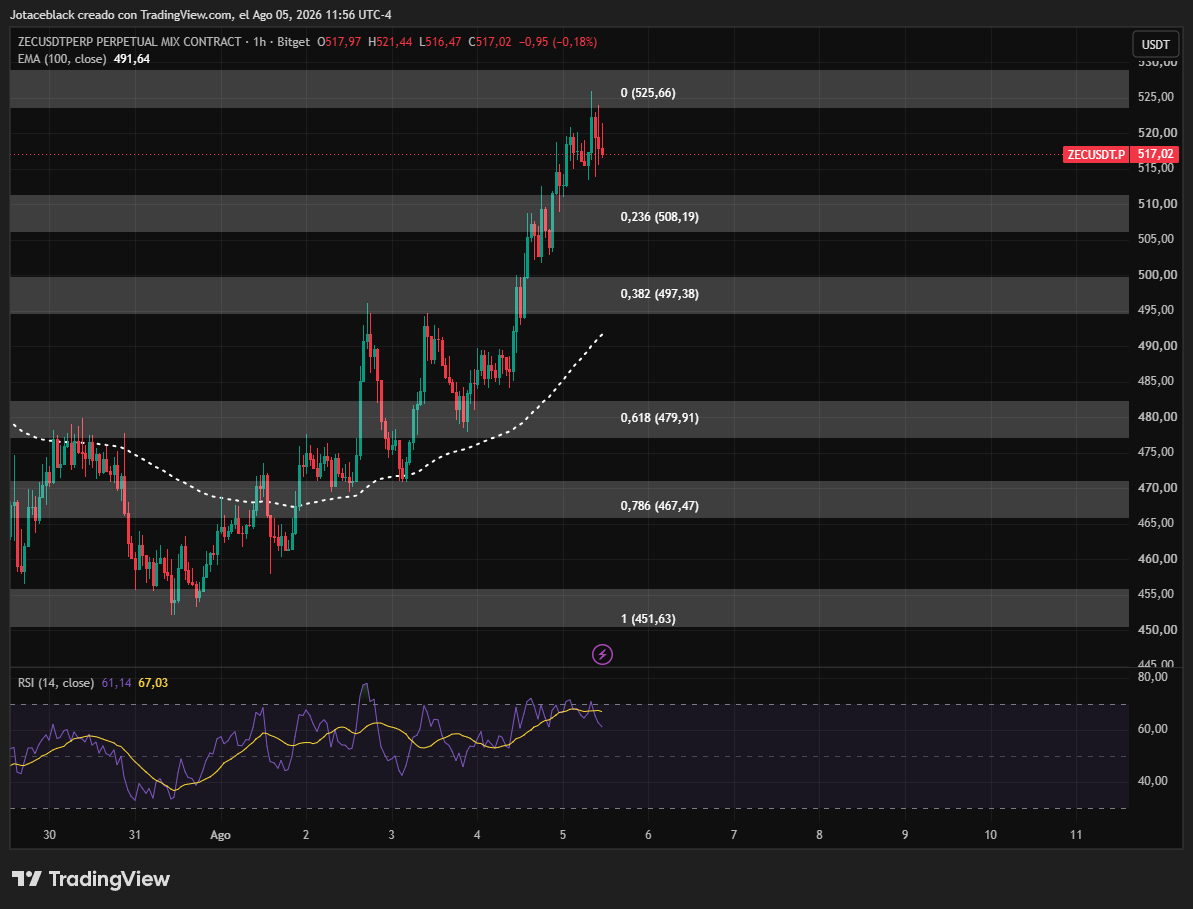The height and width of the screenshot is (909, 1193).
Task: Click the low price L516,47
Action: click(441, 42)
